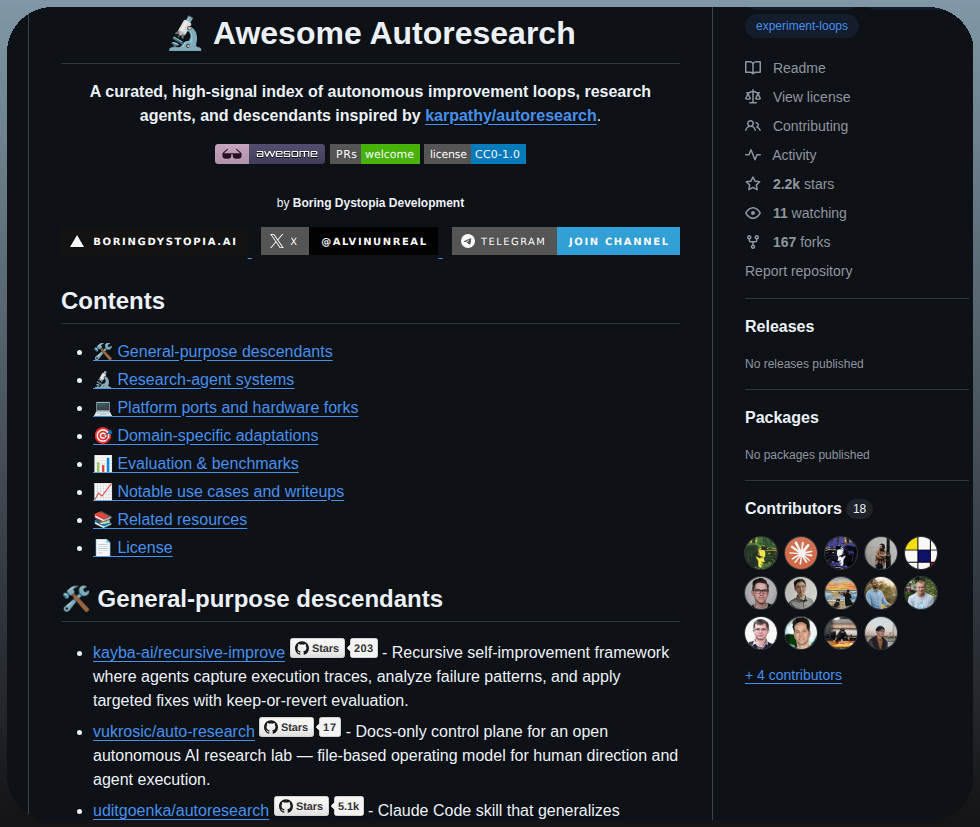Click the pulse icon beside Activity
Screen dimensions: 980x827
753,155
